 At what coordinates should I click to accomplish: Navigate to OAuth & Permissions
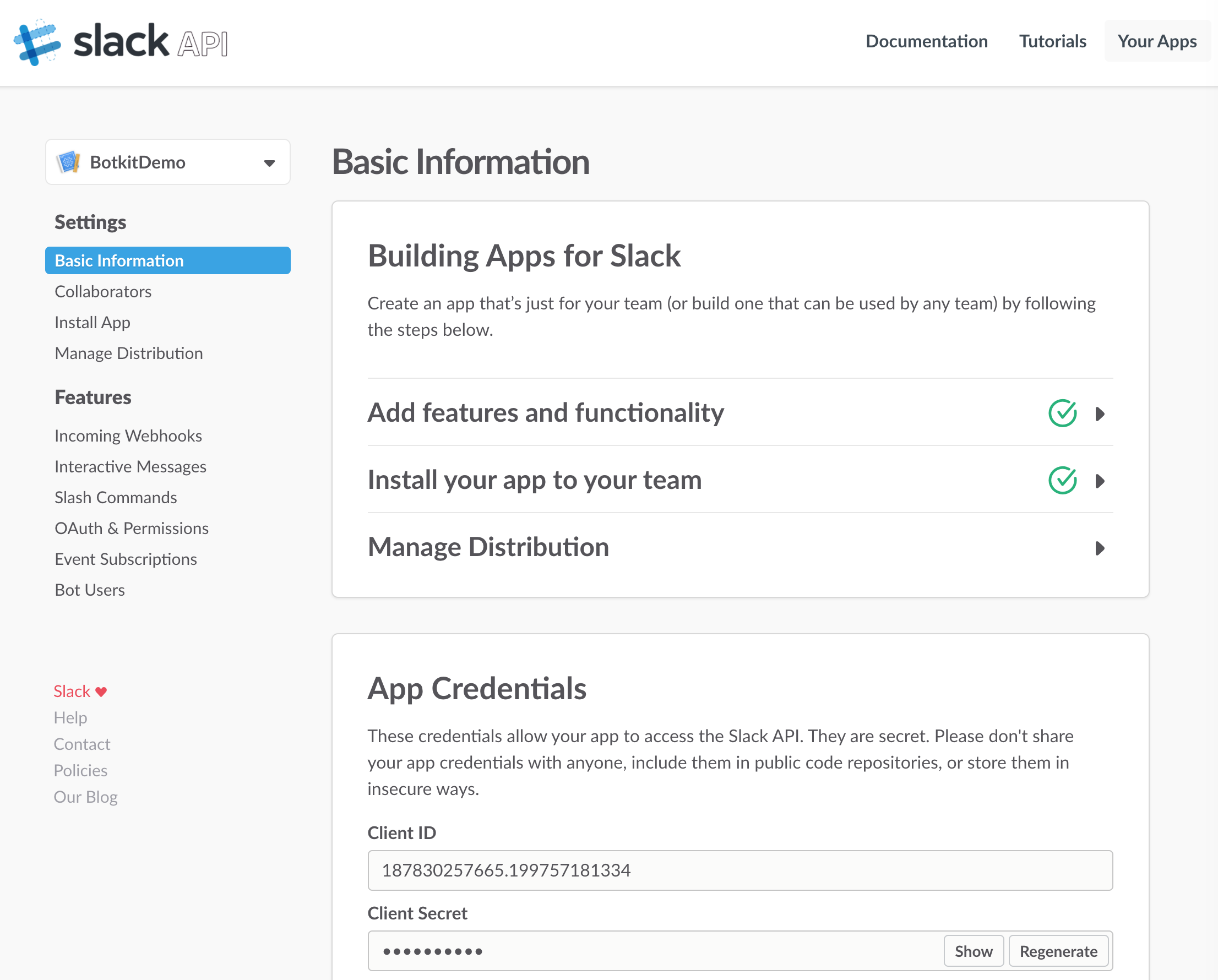click(x=131, y=528)
